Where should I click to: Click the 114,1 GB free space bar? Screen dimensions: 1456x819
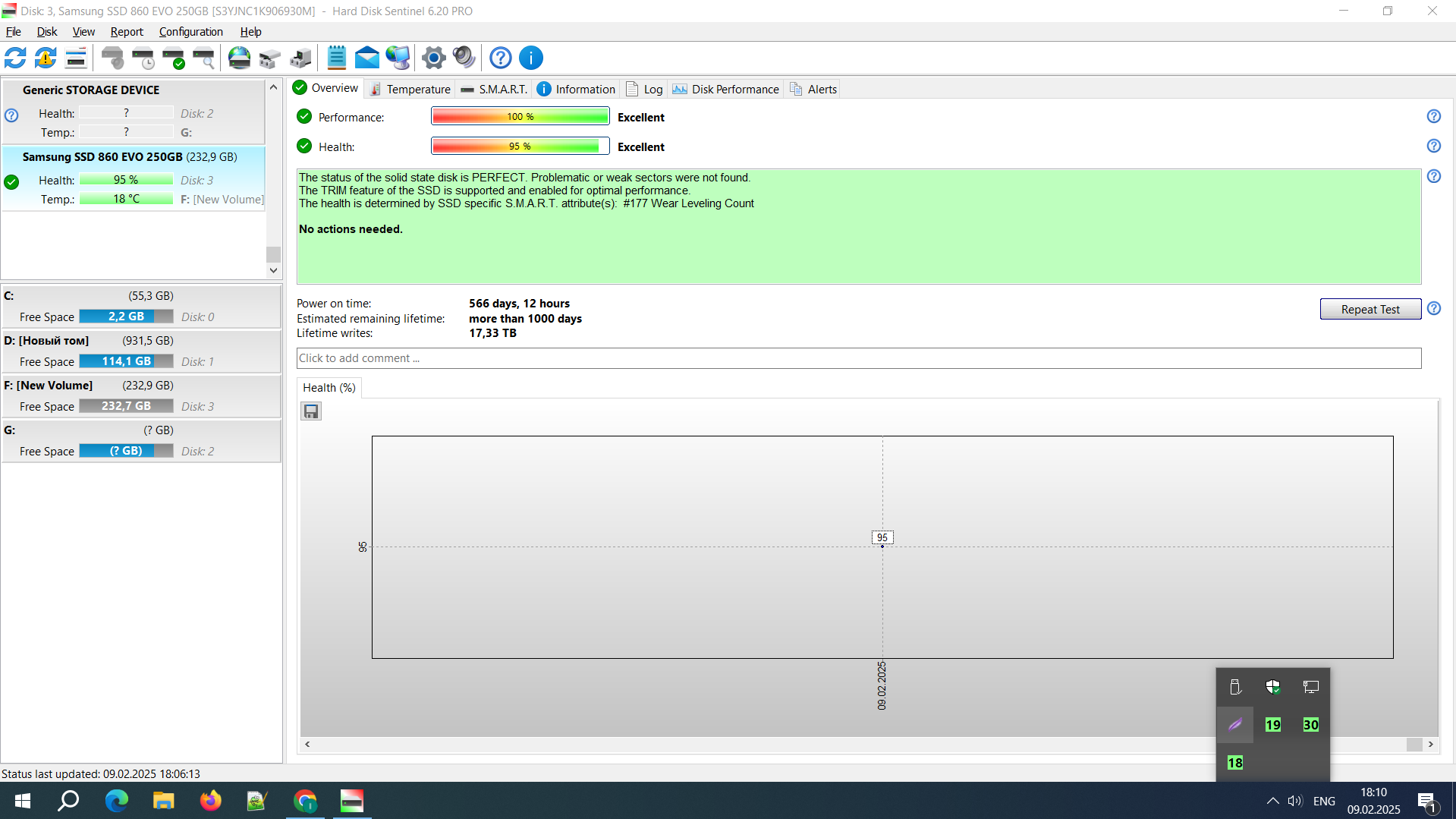[x=126, y=361]
